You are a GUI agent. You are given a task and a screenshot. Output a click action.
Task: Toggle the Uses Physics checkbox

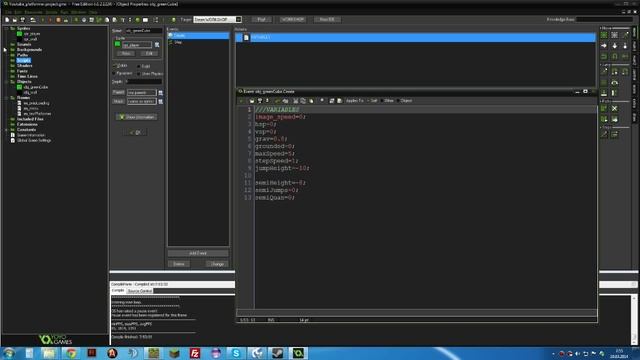click(139, 74)
